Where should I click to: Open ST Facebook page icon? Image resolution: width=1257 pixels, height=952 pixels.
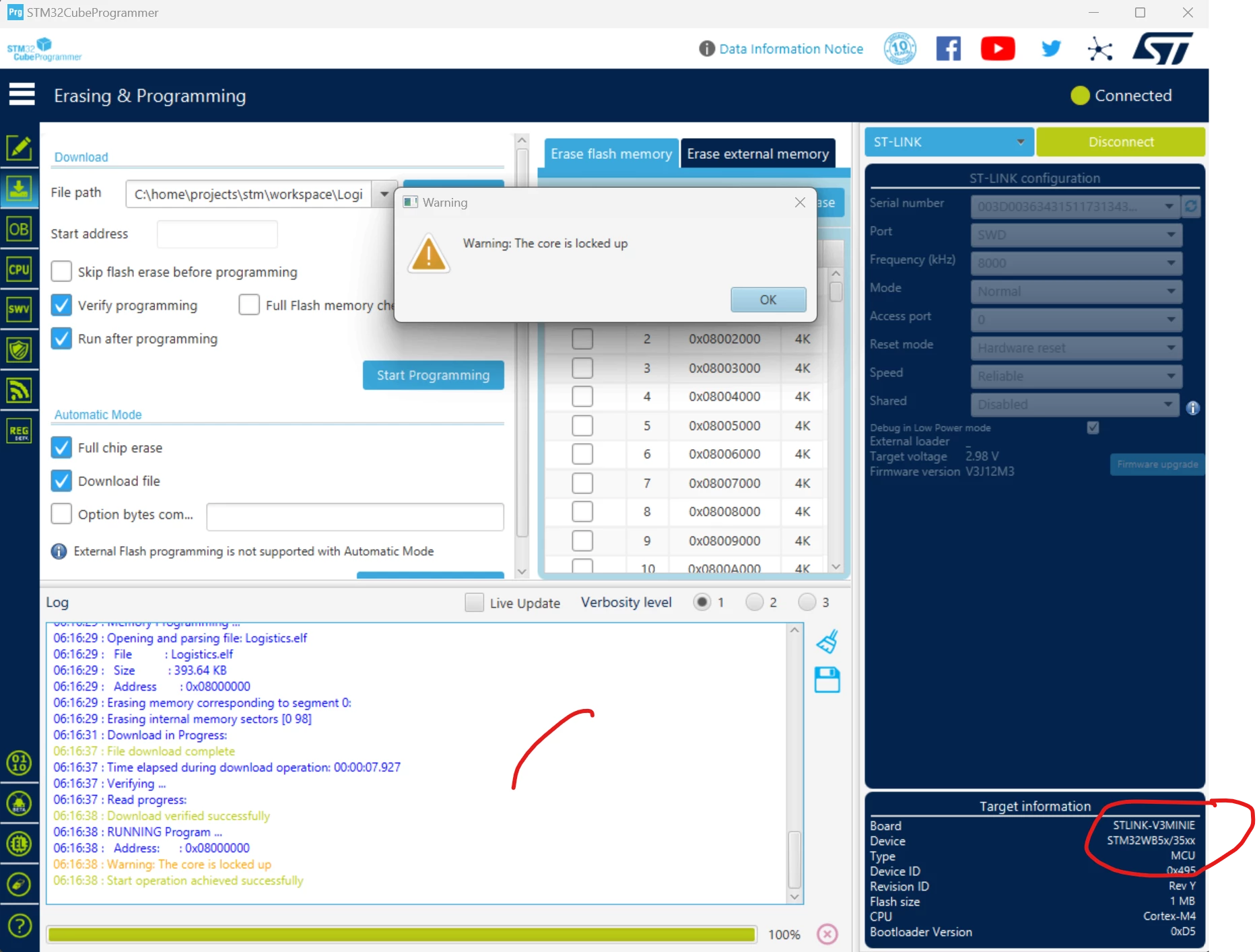(949, 48)
